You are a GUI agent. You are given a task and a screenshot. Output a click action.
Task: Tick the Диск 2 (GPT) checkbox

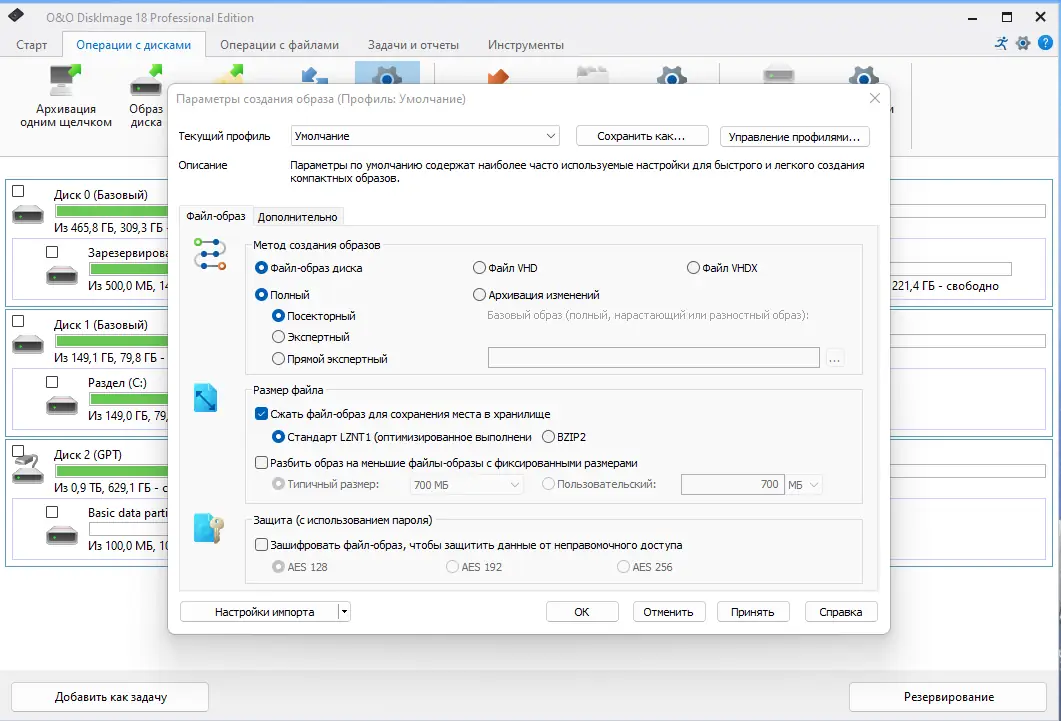coord(18,451)
